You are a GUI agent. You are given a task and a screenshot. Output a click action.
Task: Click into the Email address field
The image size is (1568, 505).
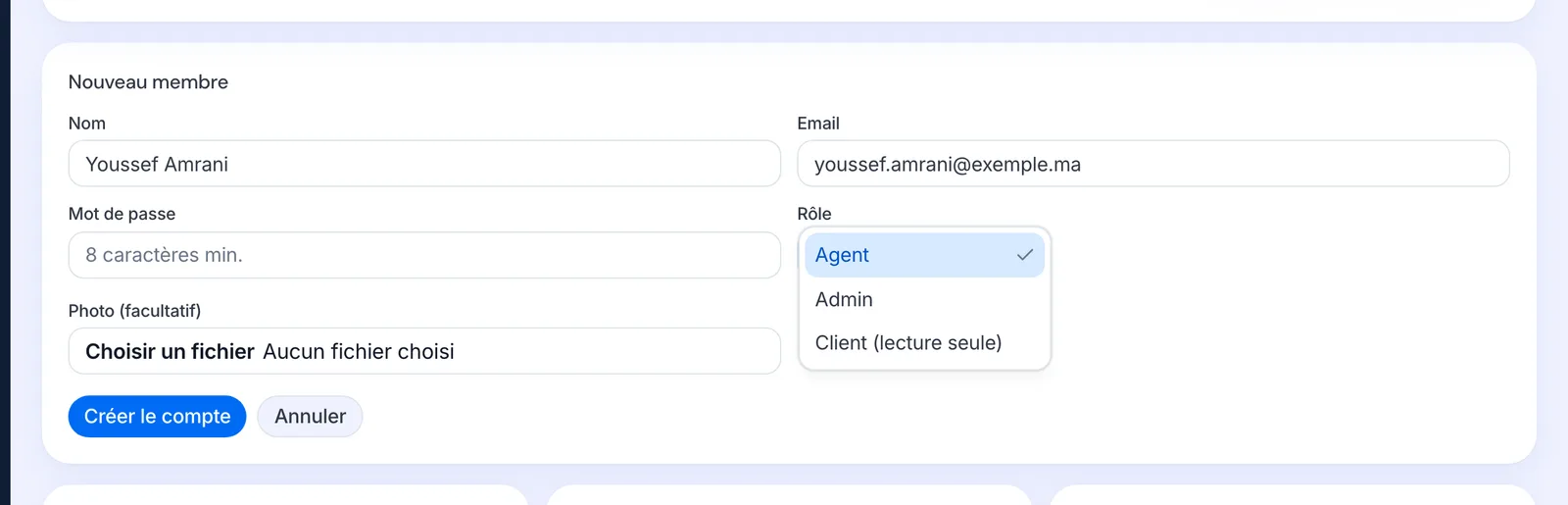1153,164
